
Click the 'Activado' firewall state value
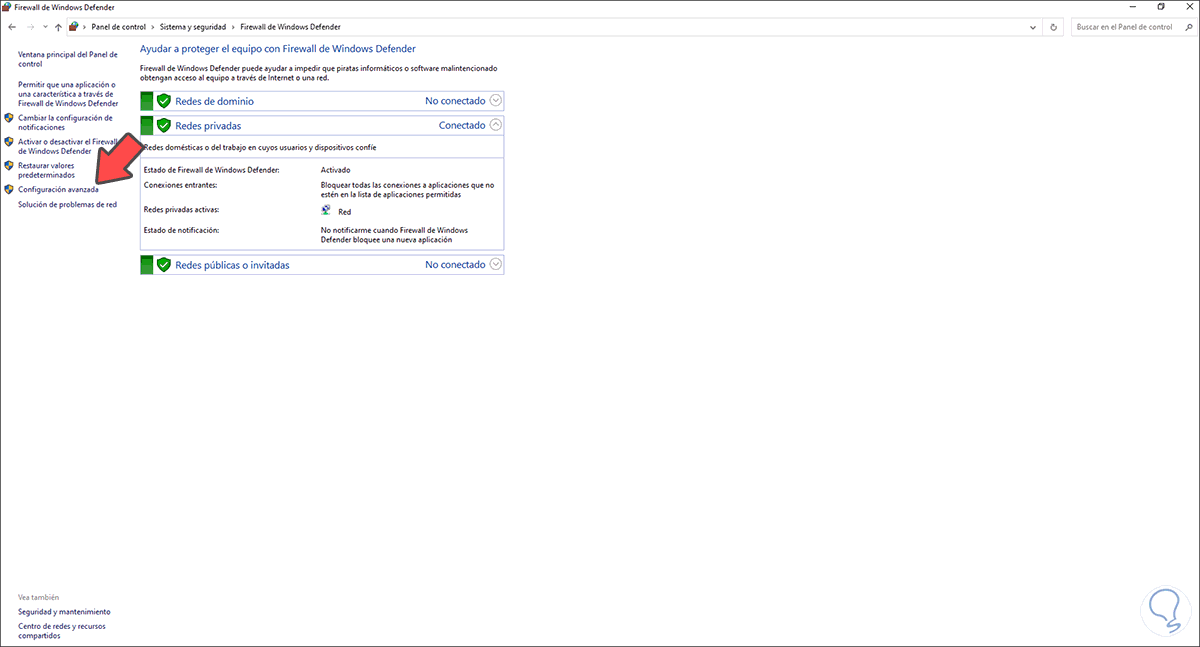pyautogui.click(x=335, y=170)
